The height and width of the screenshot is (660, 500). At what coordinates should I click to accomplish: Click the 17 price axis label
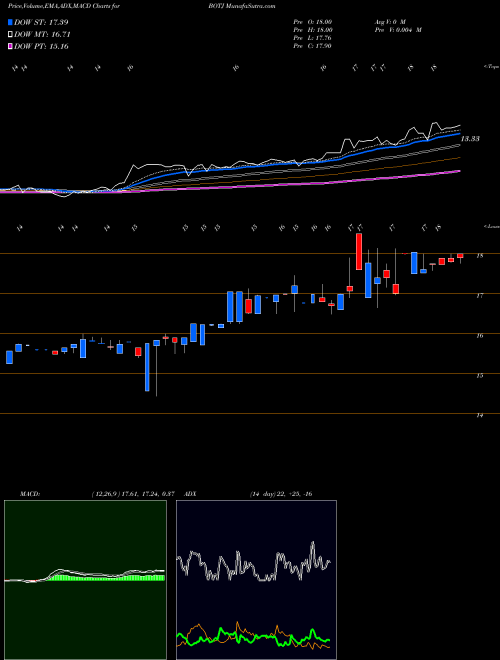479,295
